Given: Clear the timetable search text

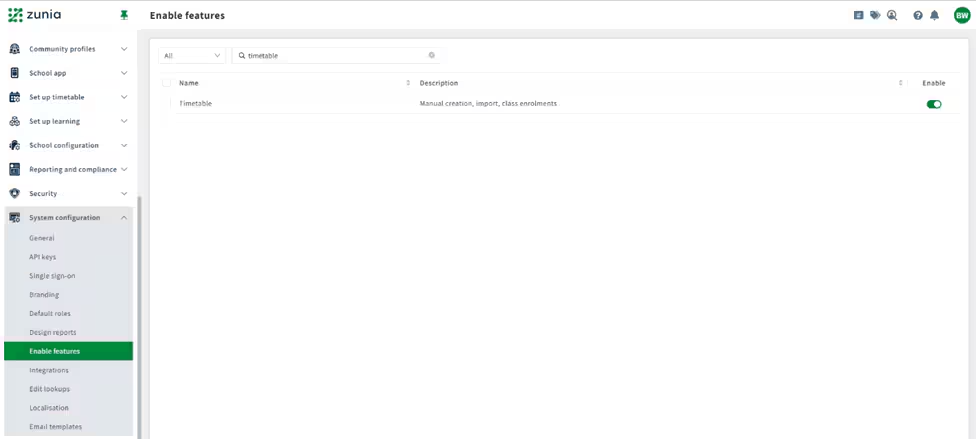Looking at the screenshot, I should click(x=431, y=55).
